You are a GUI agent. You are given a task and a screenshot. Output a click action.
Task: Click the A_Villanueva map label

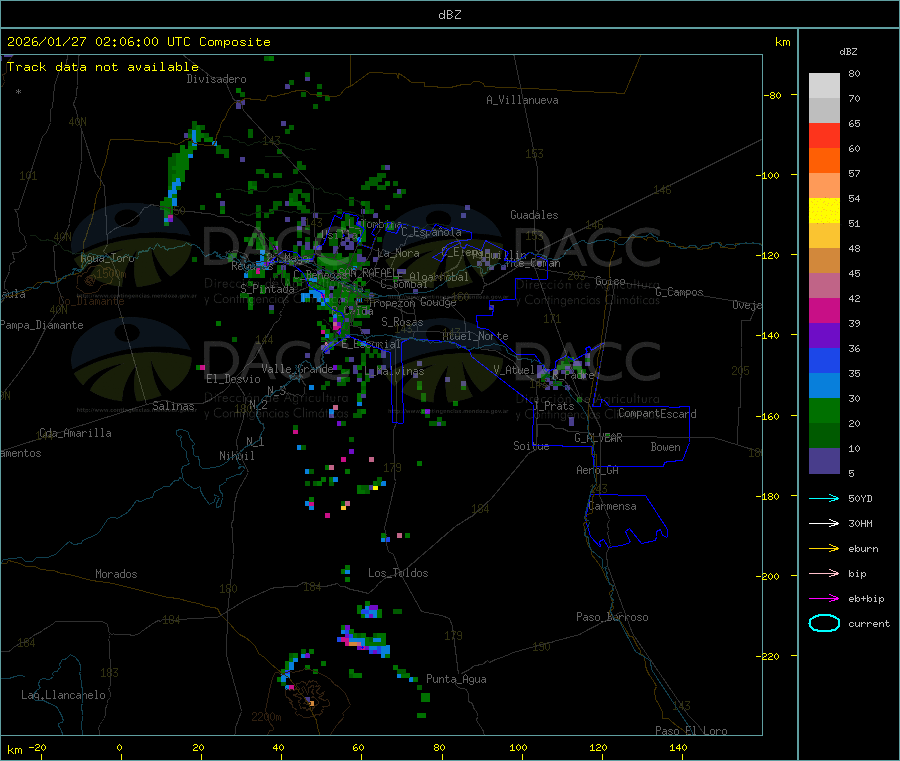tap(522, 100)
